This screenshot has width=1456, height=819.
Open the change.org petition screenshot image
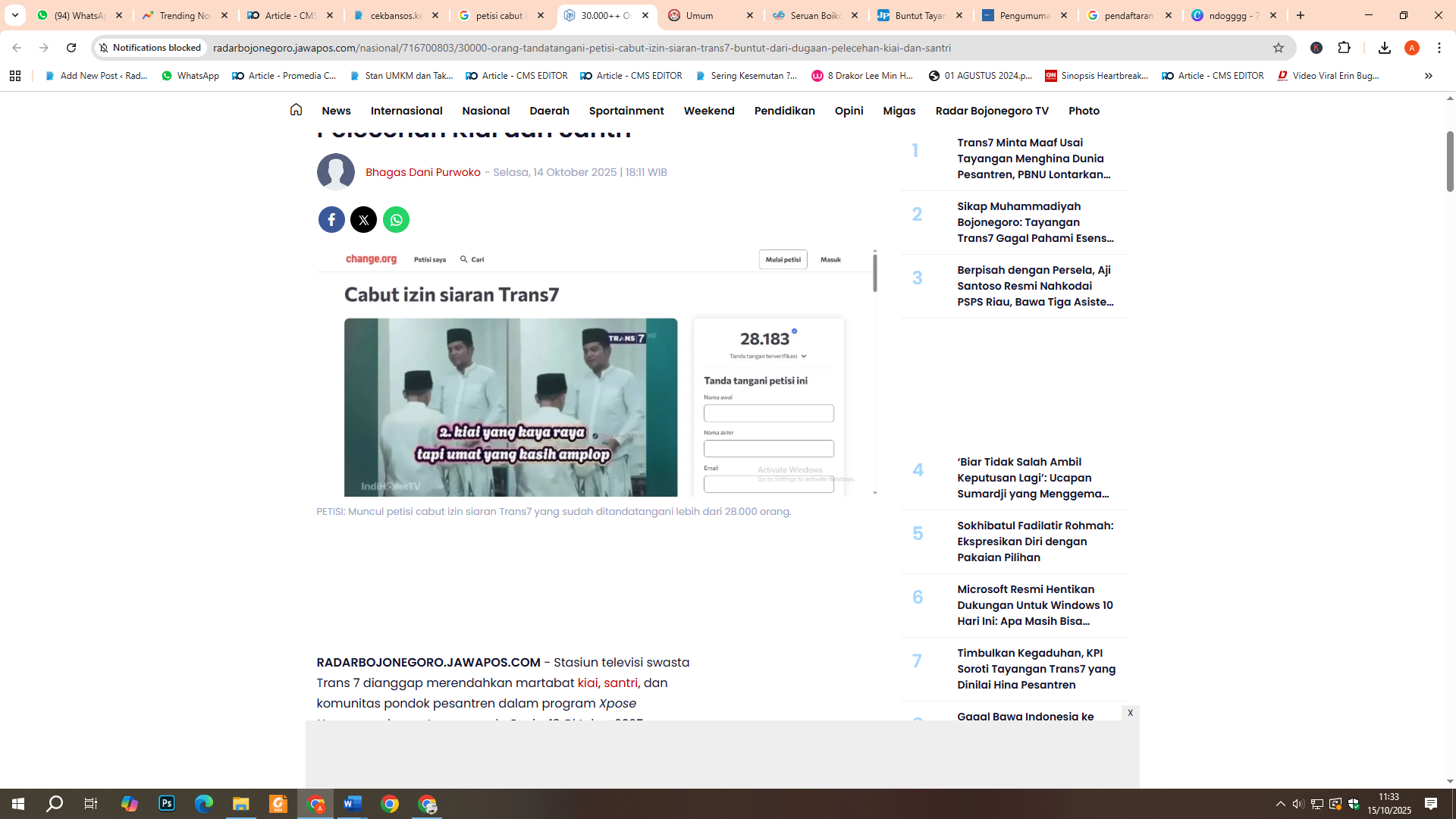597,372
